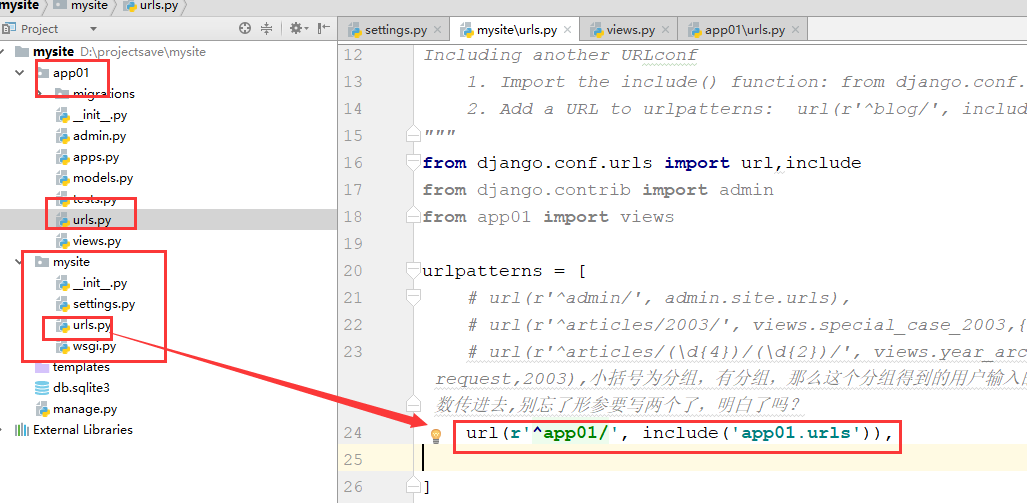Image resolution: width=1027 pixels, height=503 pixels.
Task: Click the fold end marker on line 26
Action: [413, 485]
